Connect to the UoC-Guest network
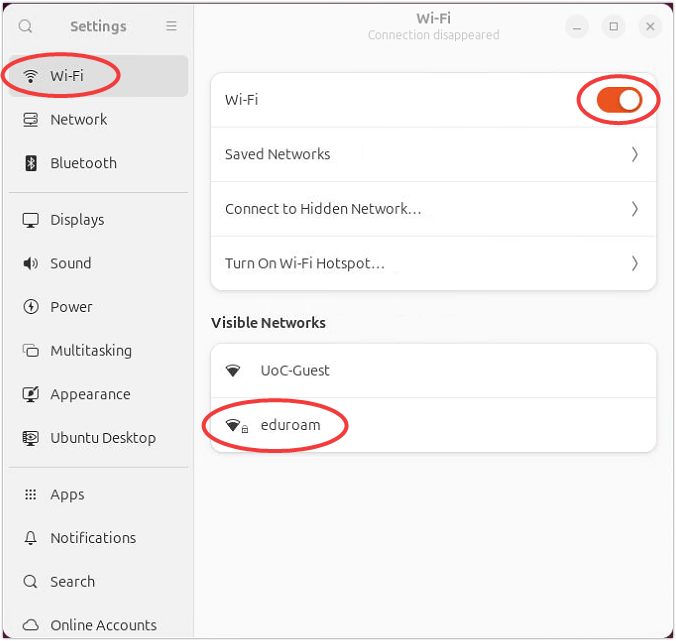The height and width of the screenshot is (641, 676). pyautogui.click(x=295, y=371)
